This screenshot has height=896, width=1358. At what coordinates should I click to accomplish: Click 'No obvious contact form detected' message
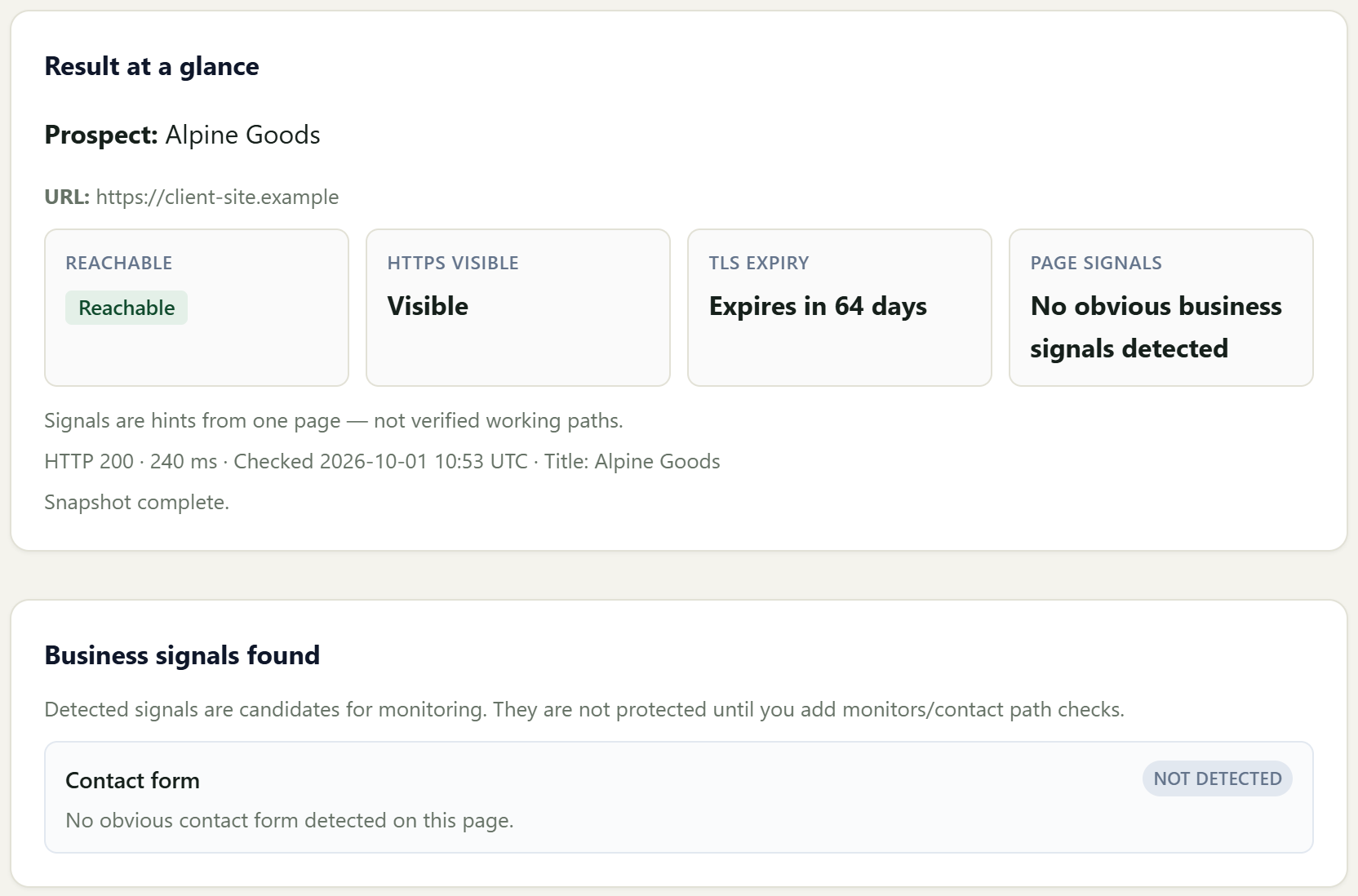coord(290,820)
